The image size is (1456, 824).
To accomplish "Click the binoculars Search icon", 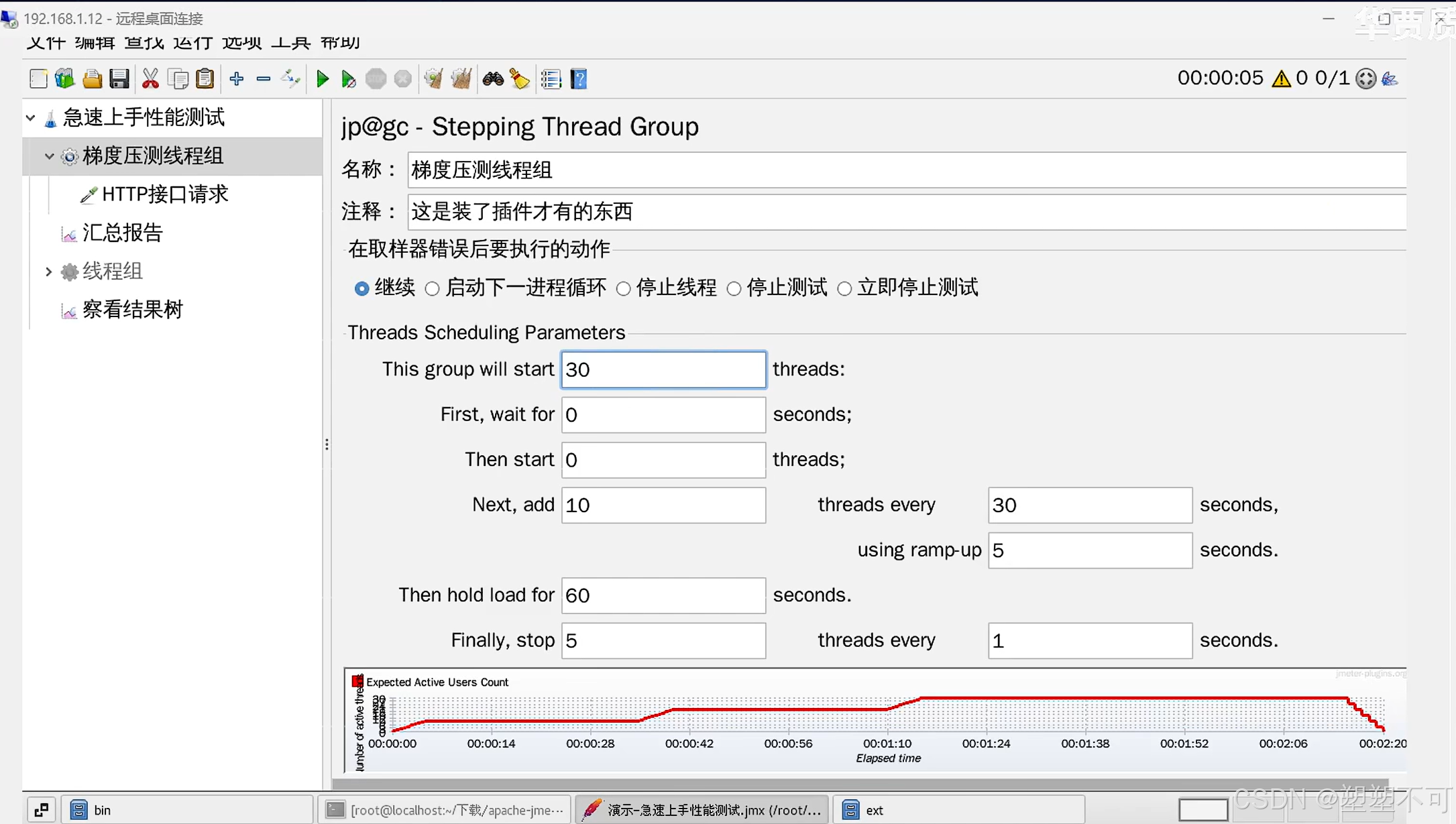I will coord(493,79).
